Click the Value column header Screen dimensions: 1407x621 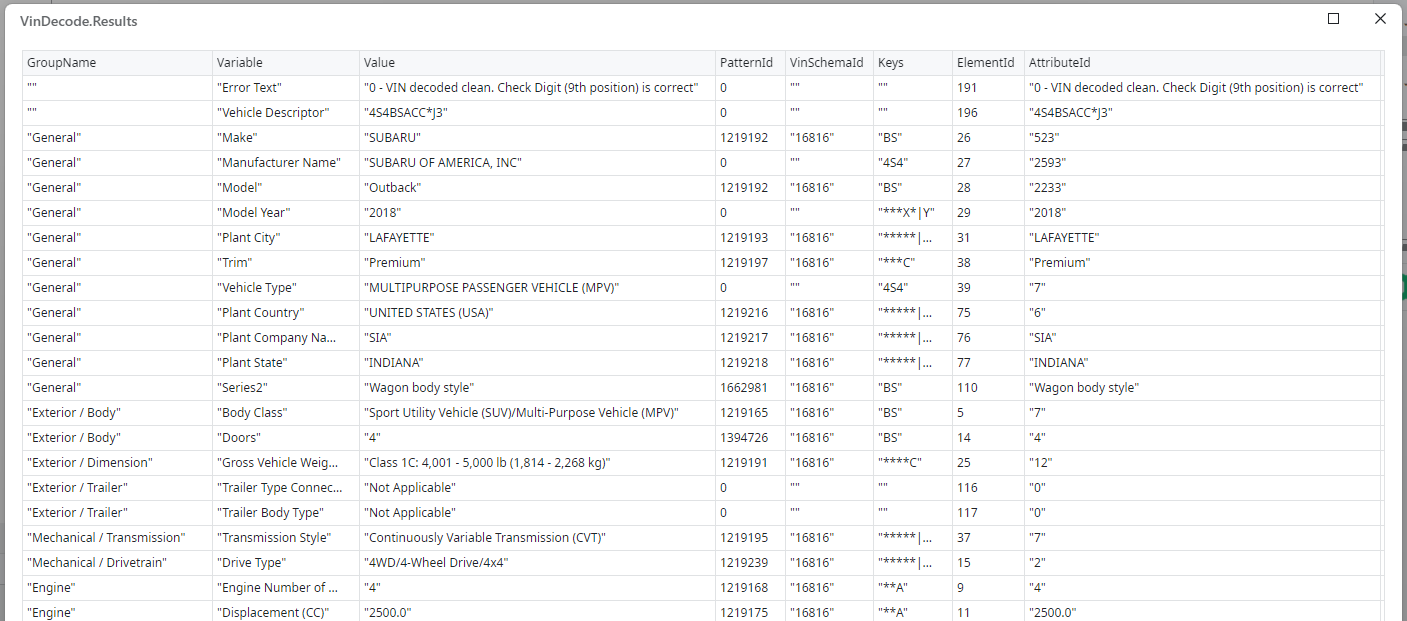tap(380, 63)
